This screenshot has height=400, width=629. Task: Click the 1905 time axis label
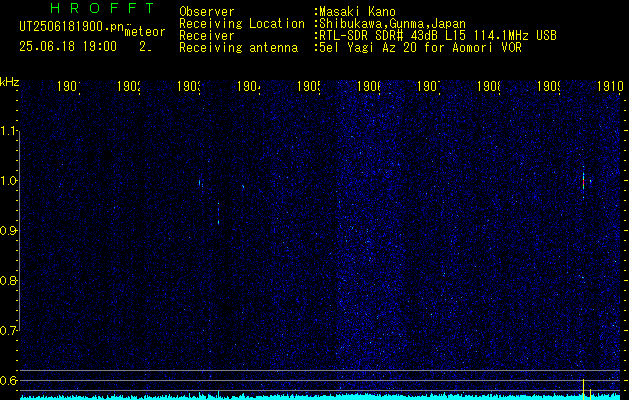coord(309,86)
